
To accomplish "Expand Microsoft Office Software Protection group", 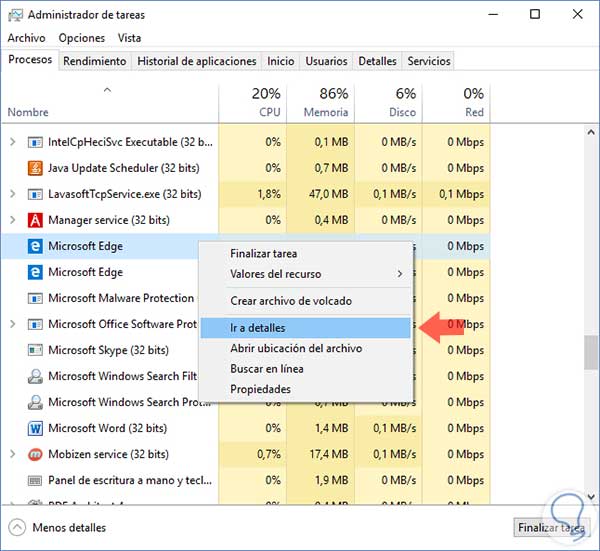I will point(13,324).
